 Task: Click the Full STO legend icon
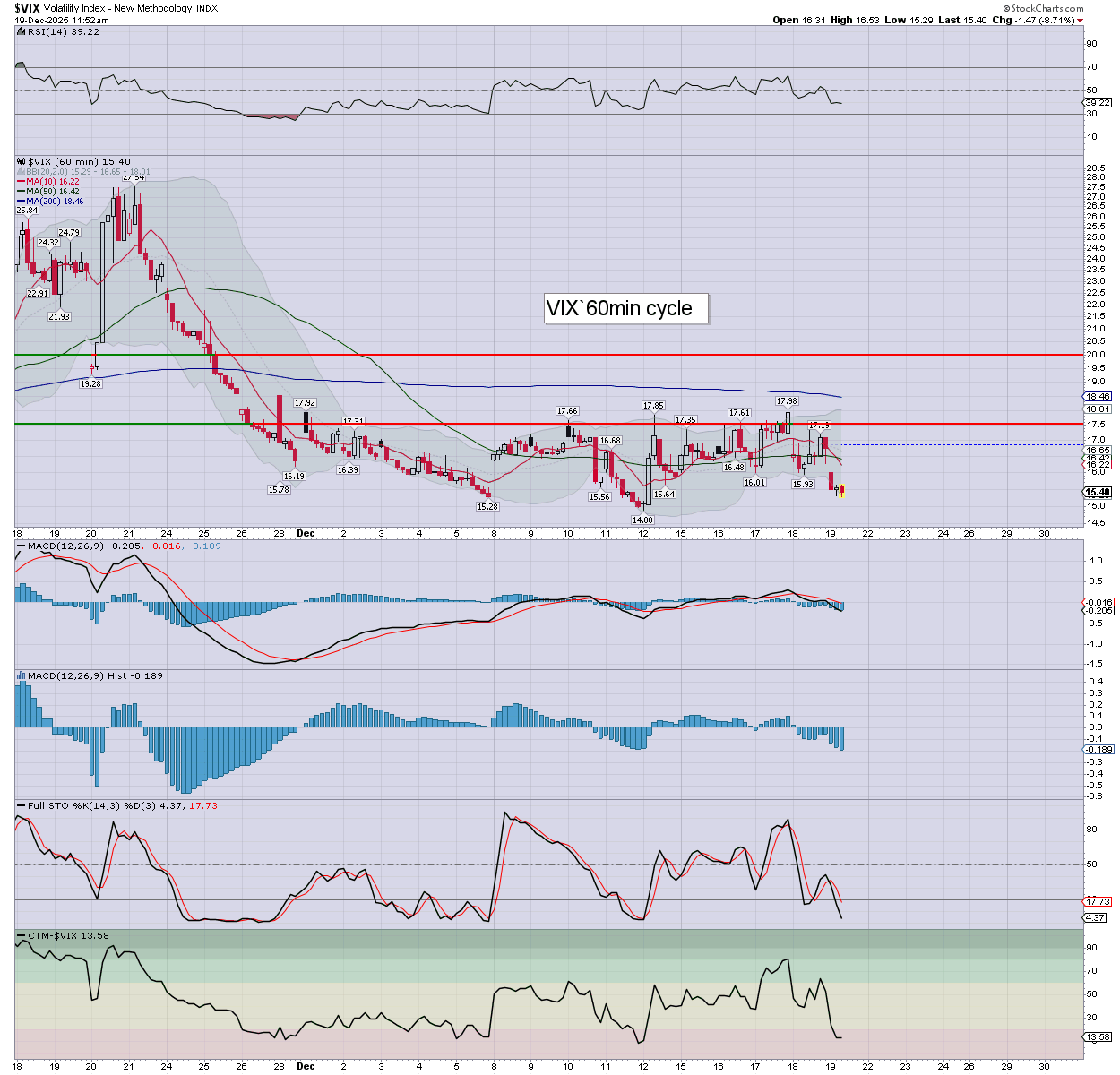point(22,805)
